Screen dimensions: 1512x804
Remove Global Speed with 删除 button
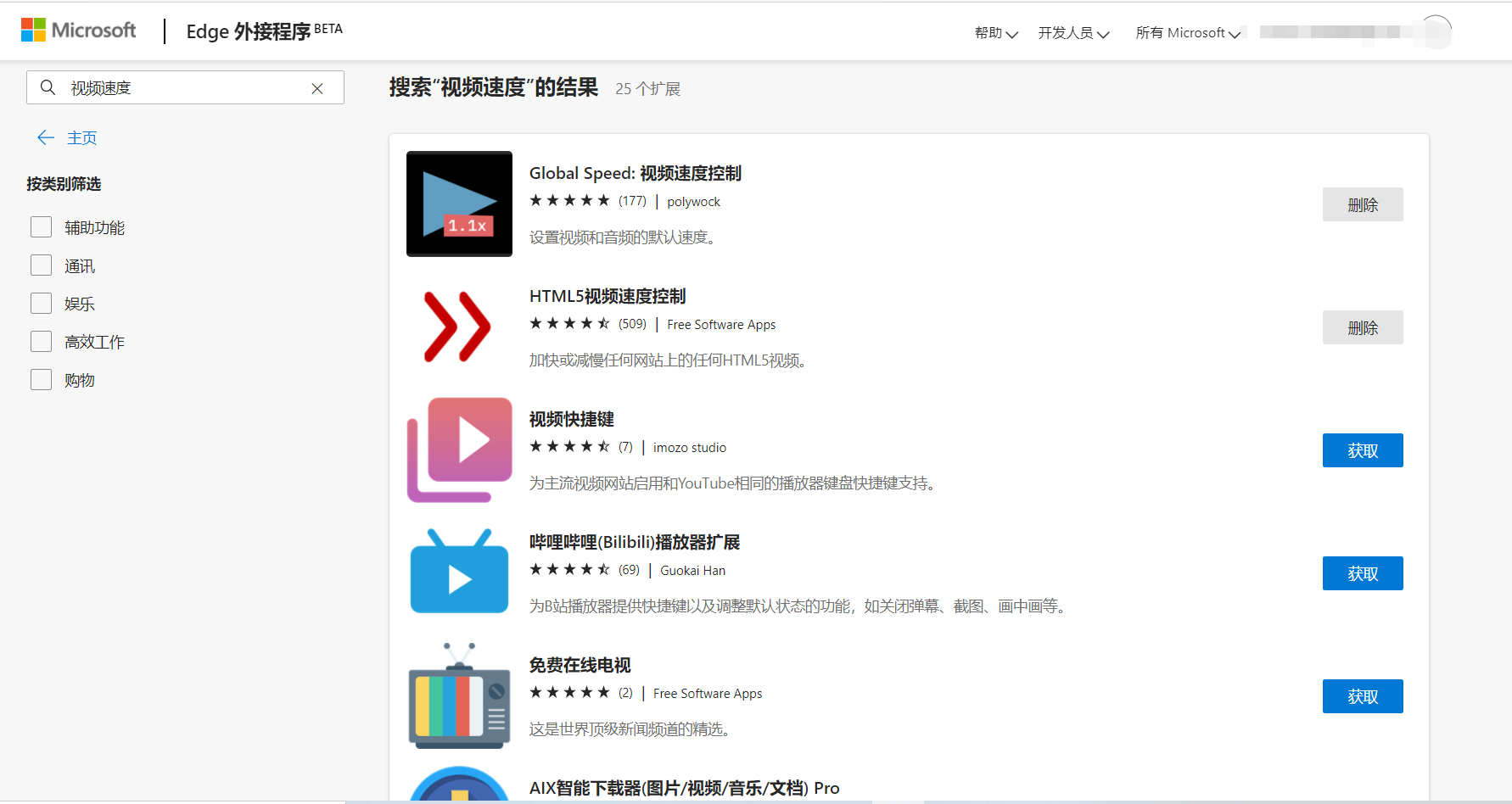click(1363, 204)
